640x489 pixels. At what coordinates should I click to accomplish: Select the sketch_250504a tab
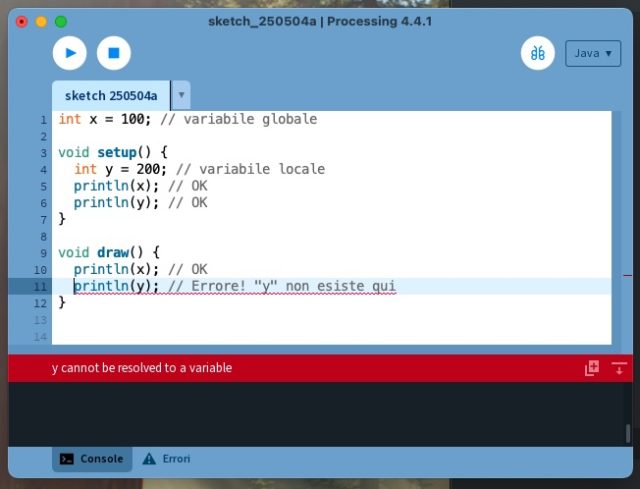click(111, 96)
